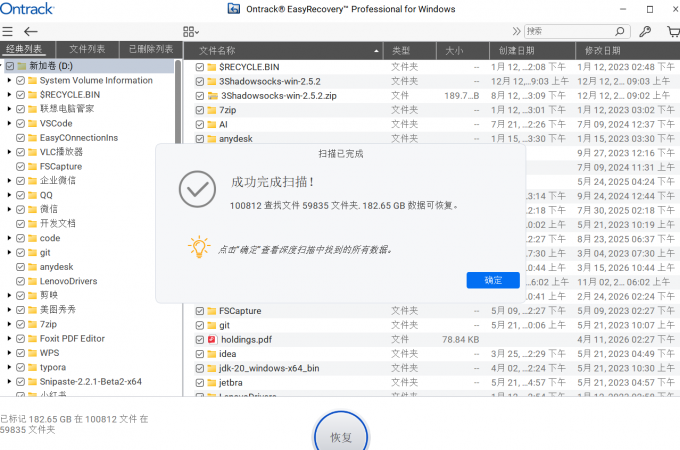Select the 3Shadowsocks-win-2.5.2.zip archive icon

(x=212, y=96)
